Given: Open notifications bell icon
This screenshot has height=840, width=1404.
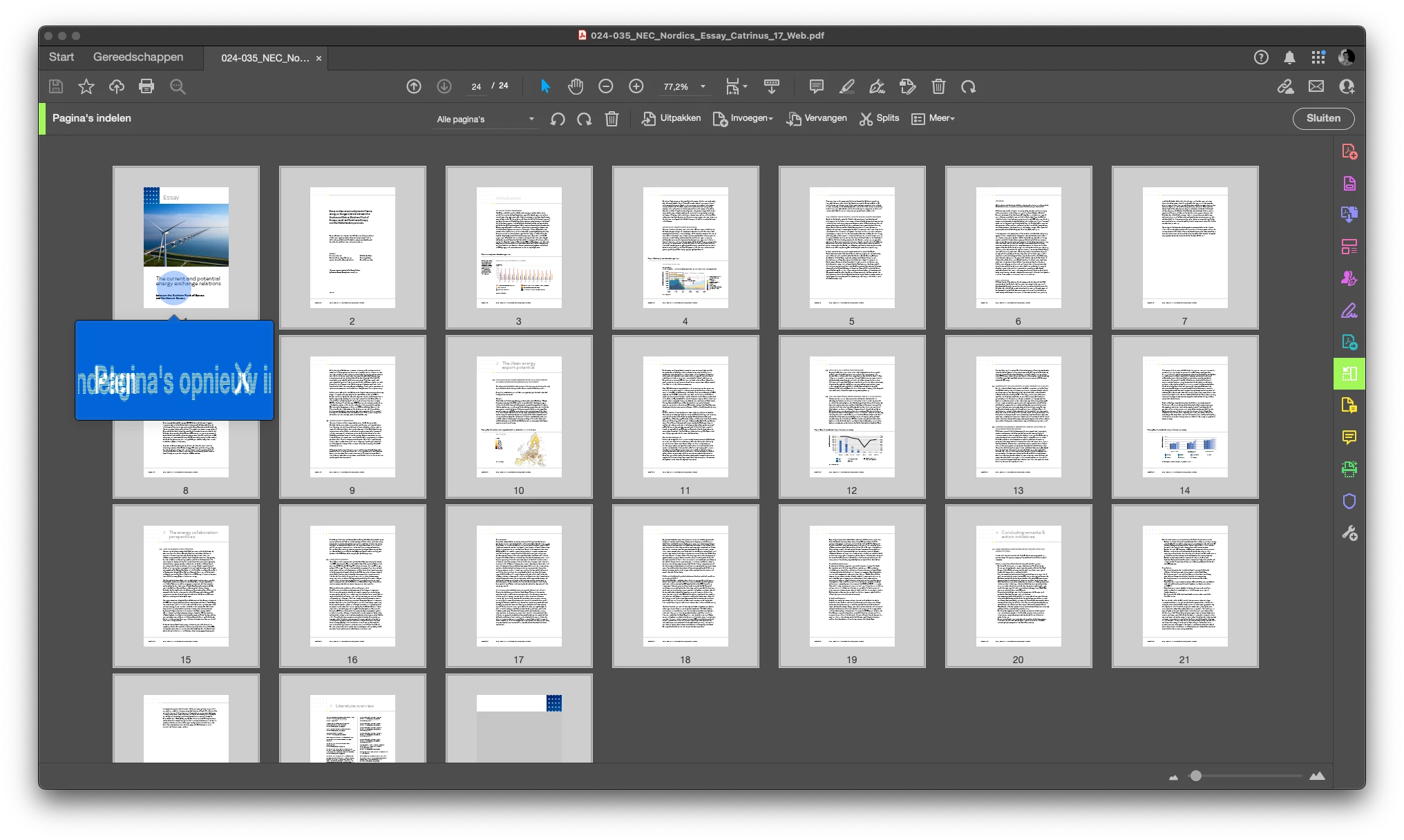Looking at the screenshot, I should [1289, 57].
